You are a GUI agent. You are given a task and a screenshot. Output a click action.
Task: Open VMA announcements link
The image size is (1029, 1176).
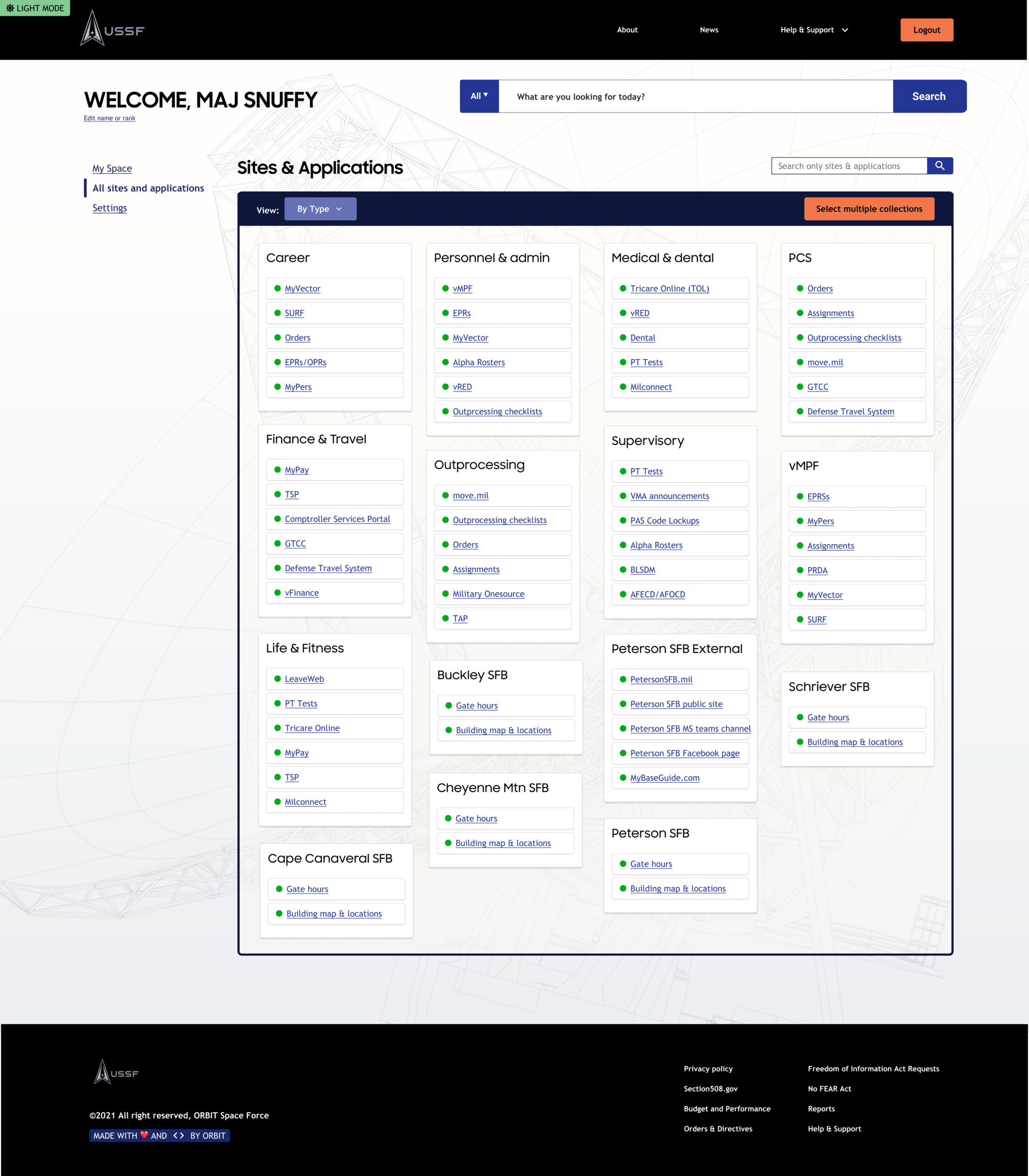(x=669, y=496)
